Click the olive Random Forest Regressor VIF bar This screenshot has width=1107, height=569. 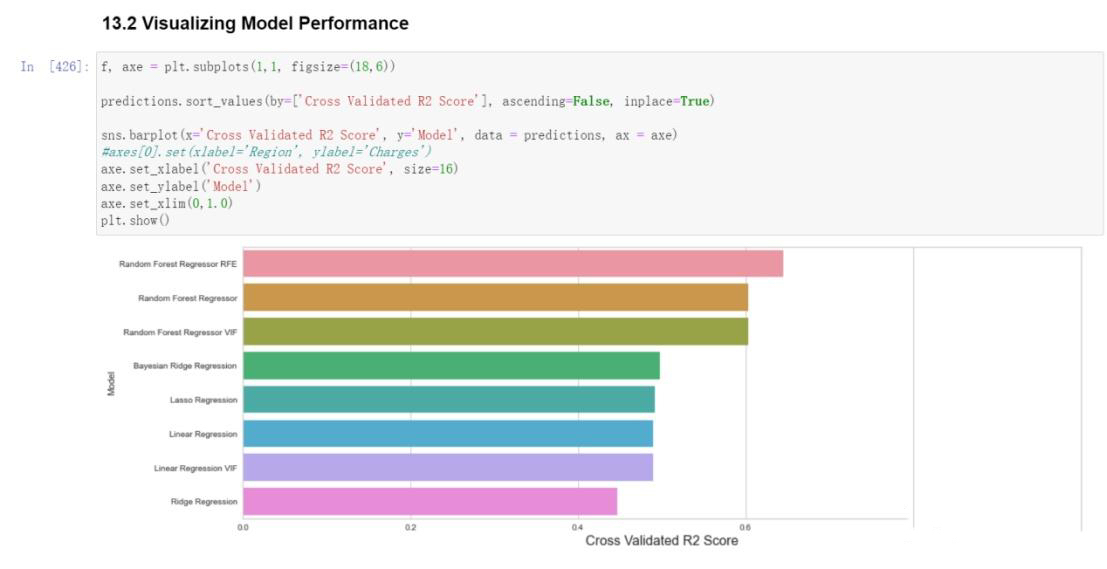click(495, 332)
